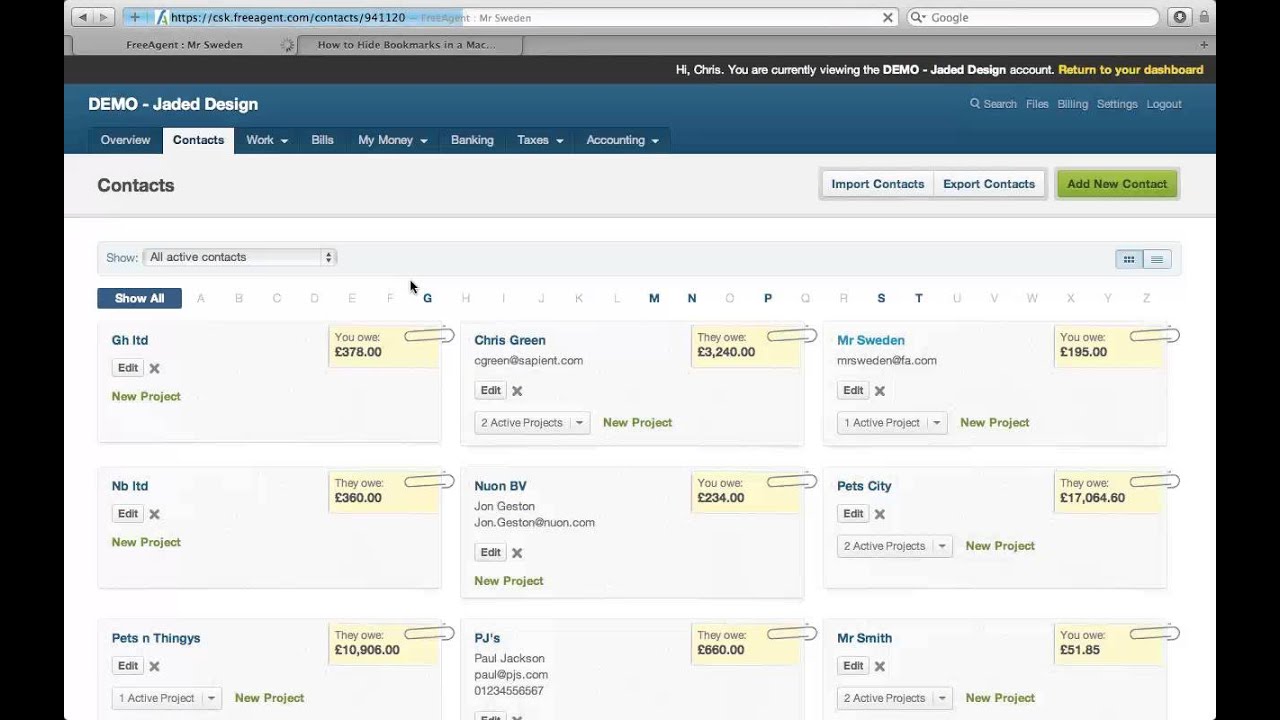This screenshot has height=720, width=1280.
Task: Open the browser downloads button
Action: (1180, 17)
